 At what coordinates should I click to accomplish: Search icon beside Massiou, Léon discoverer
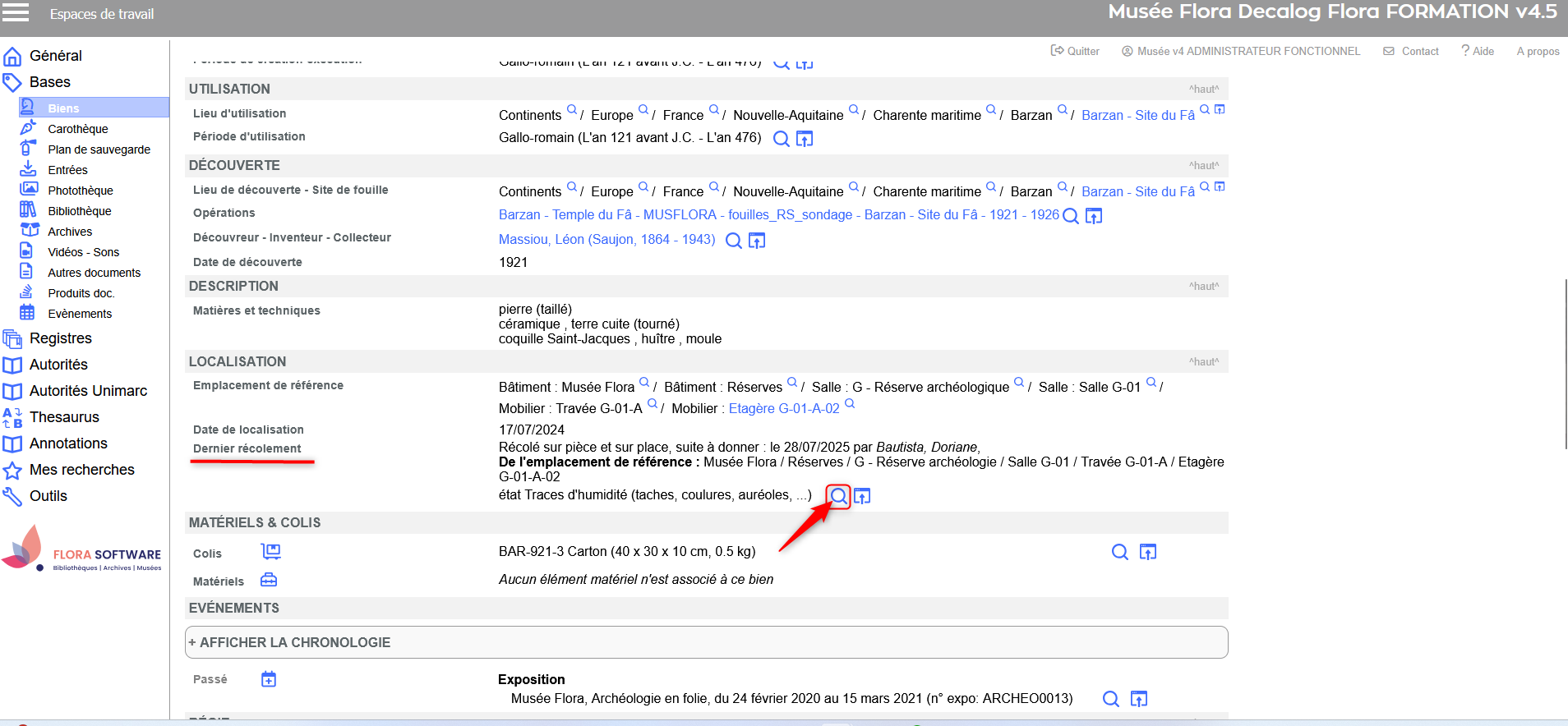click(733, 241)
